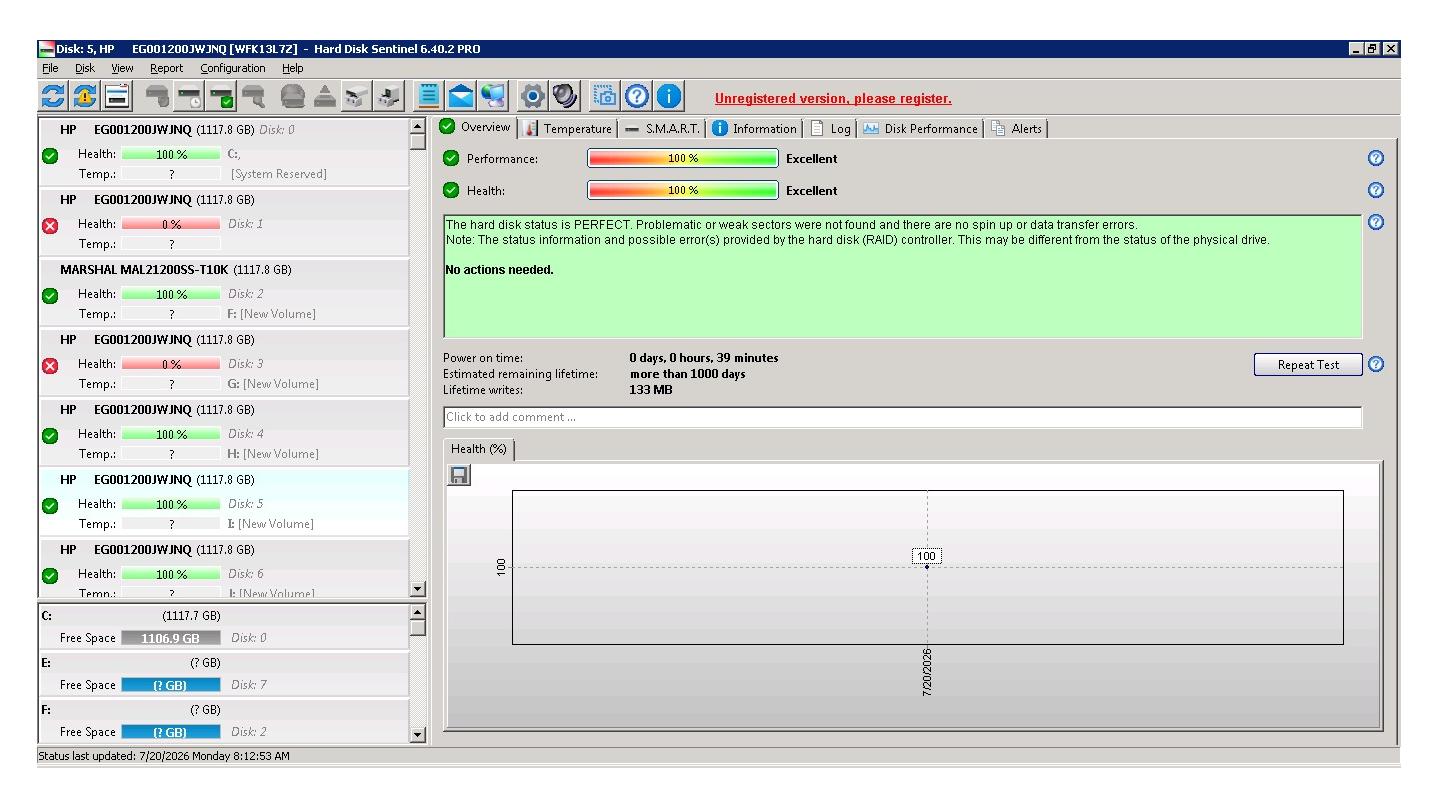
Task: Click the red X status icon of Disk 3
Action: [x=50, y=365]
